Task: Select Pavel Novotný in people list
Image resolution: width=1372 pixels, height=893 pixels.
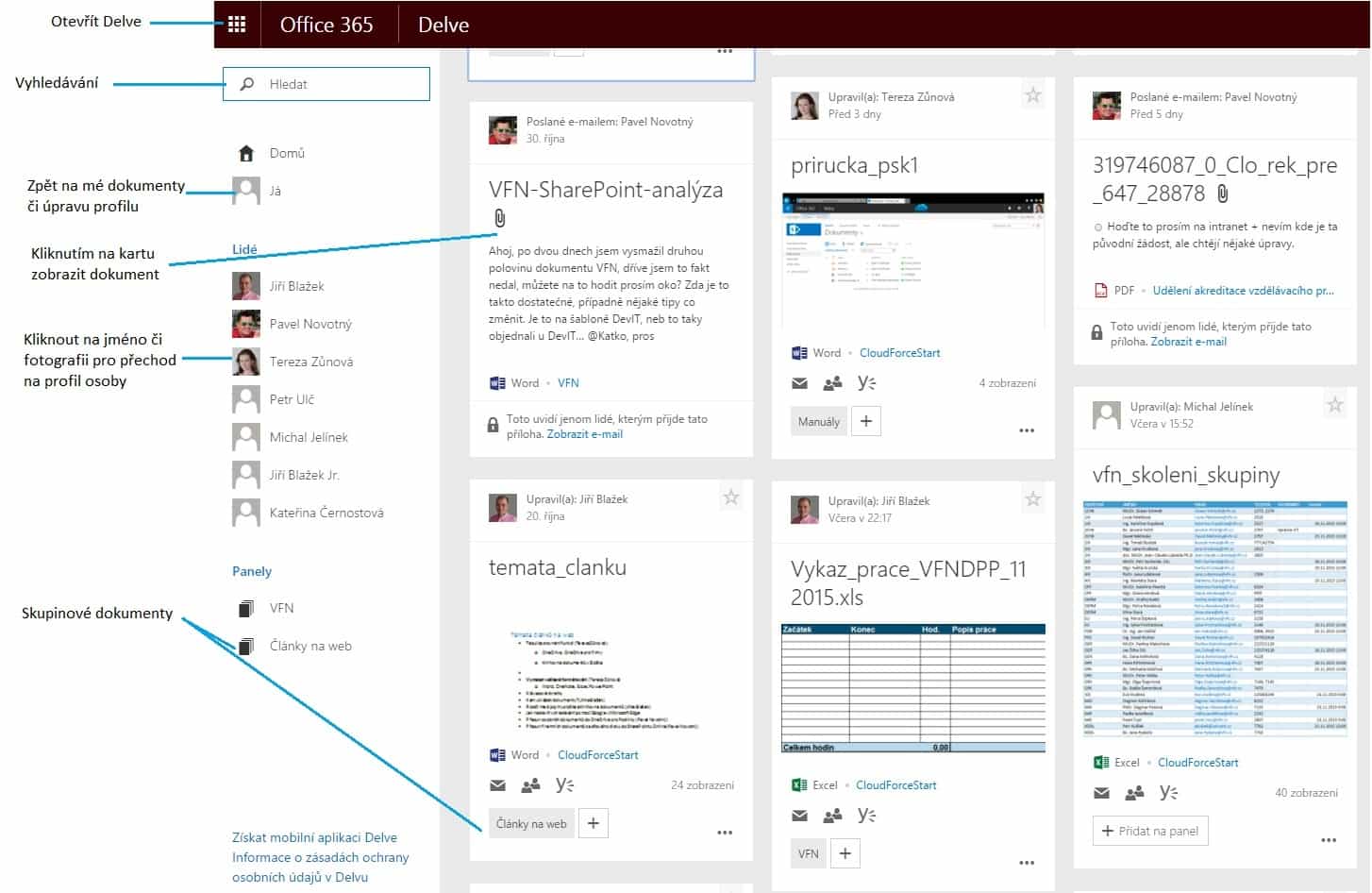Action: point(310,324)
